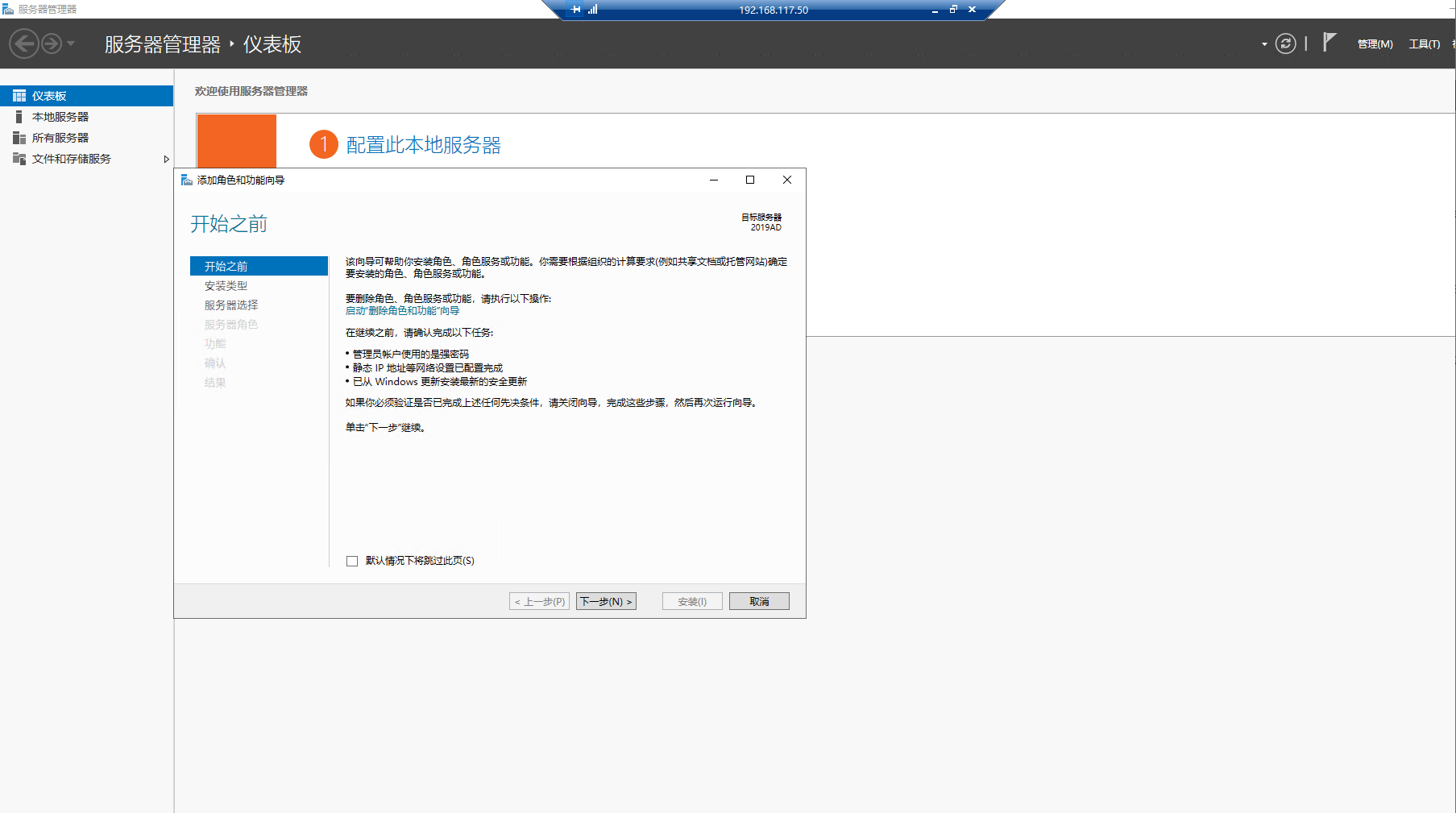Pin the remote desktop connection bar

click(575, 10)
